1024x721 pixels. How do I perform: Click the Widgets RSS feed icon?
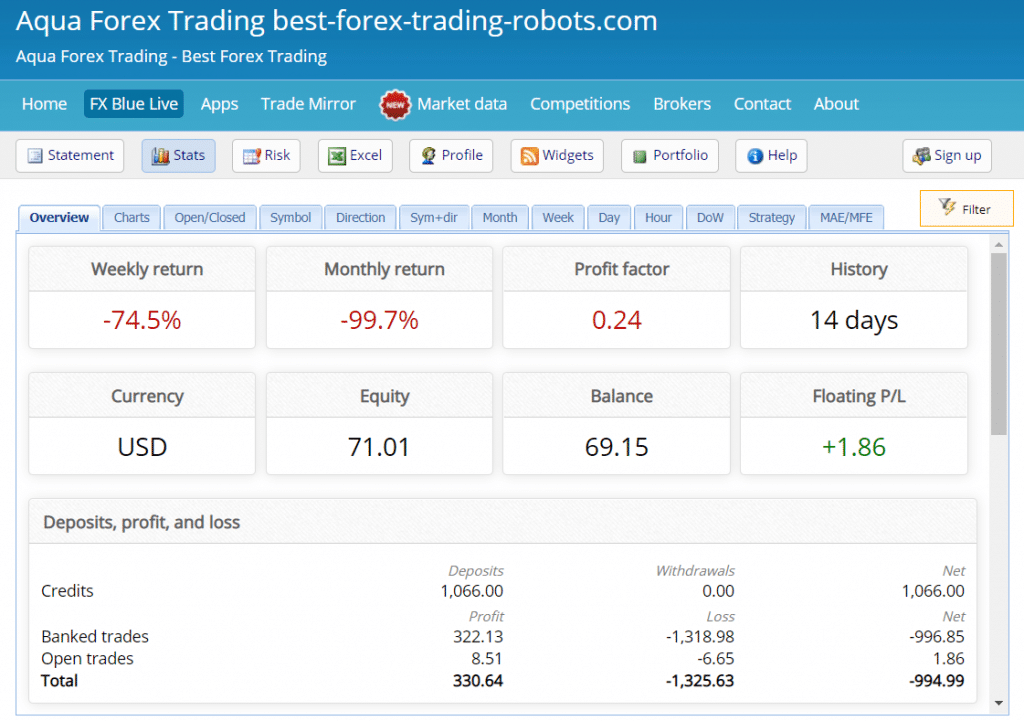(x=529, y=156)
